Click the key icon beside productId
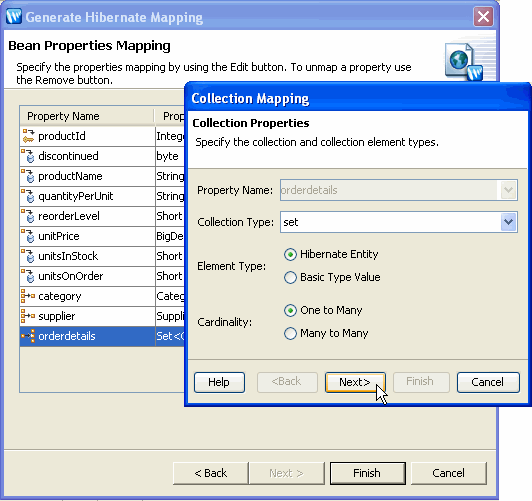The image size is (532, 501). pyautogui.click(x=28, y=136)
